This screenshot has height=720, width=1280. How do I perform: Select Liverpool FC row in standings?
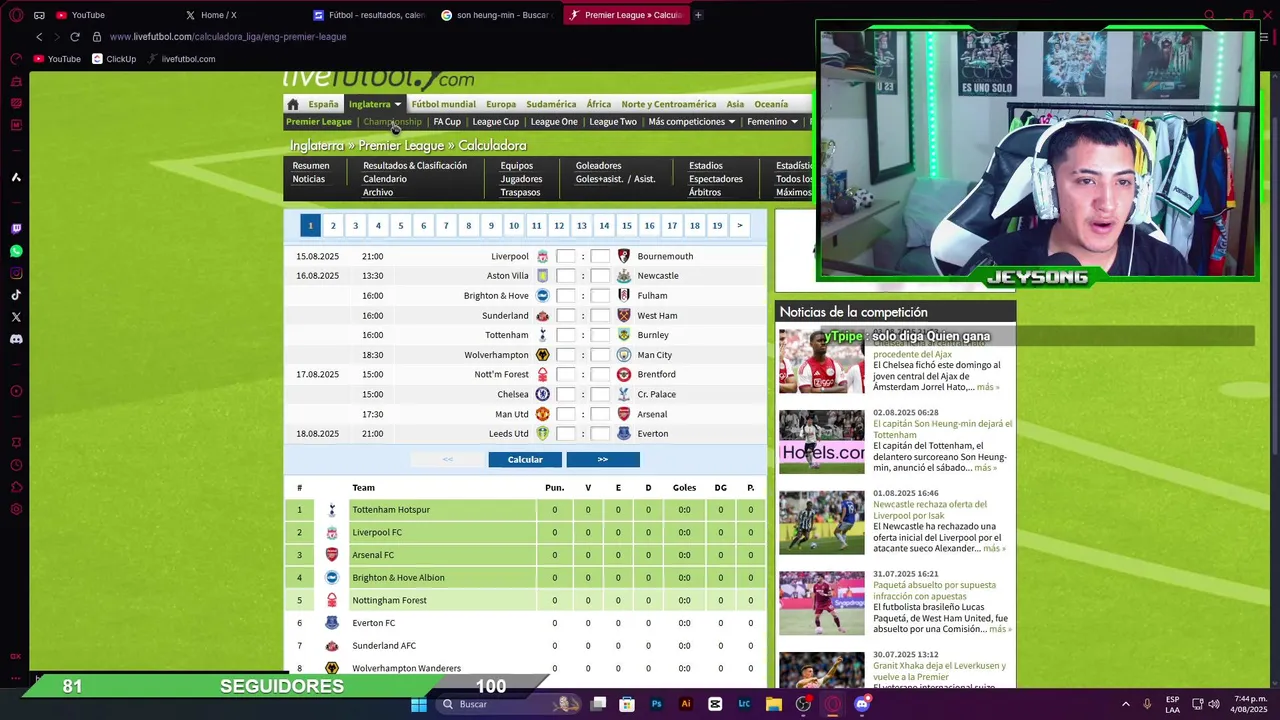[525, 533]
